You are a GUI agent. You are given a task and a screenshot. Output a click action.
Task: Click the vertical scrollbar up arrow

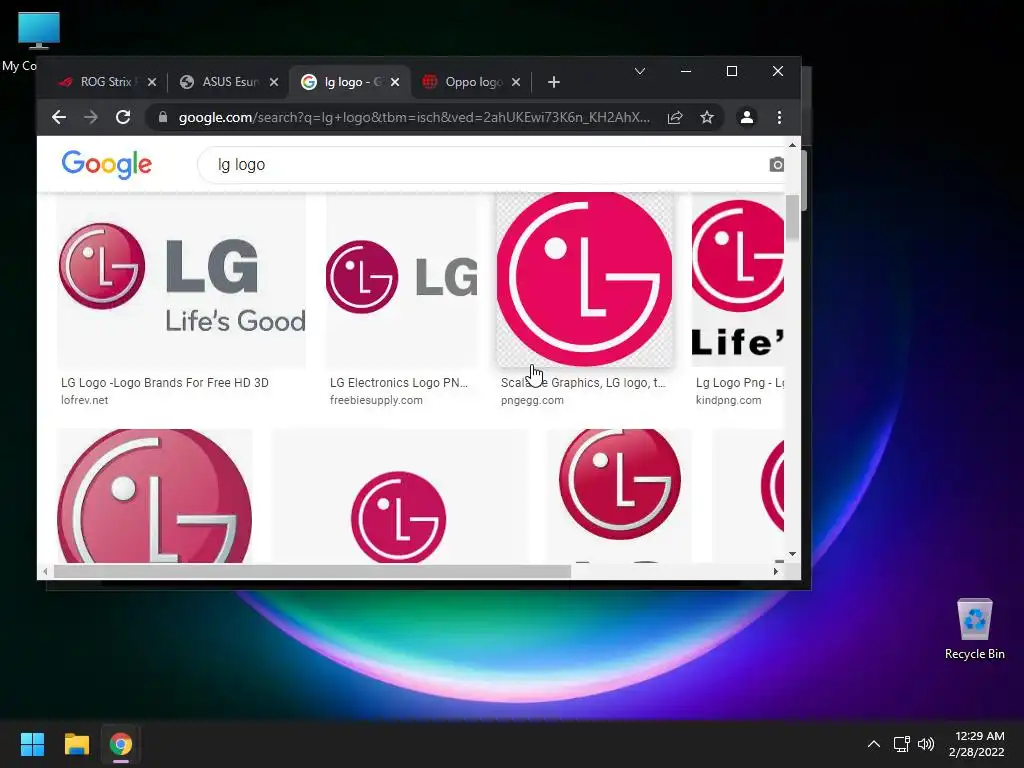point(792,145)
